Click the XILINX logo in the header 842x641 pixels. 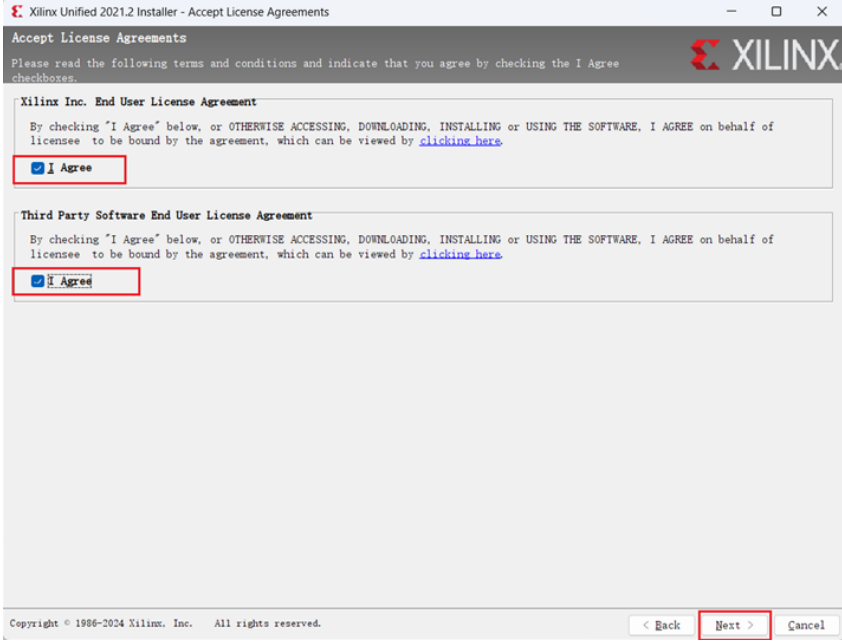point(765,55)
